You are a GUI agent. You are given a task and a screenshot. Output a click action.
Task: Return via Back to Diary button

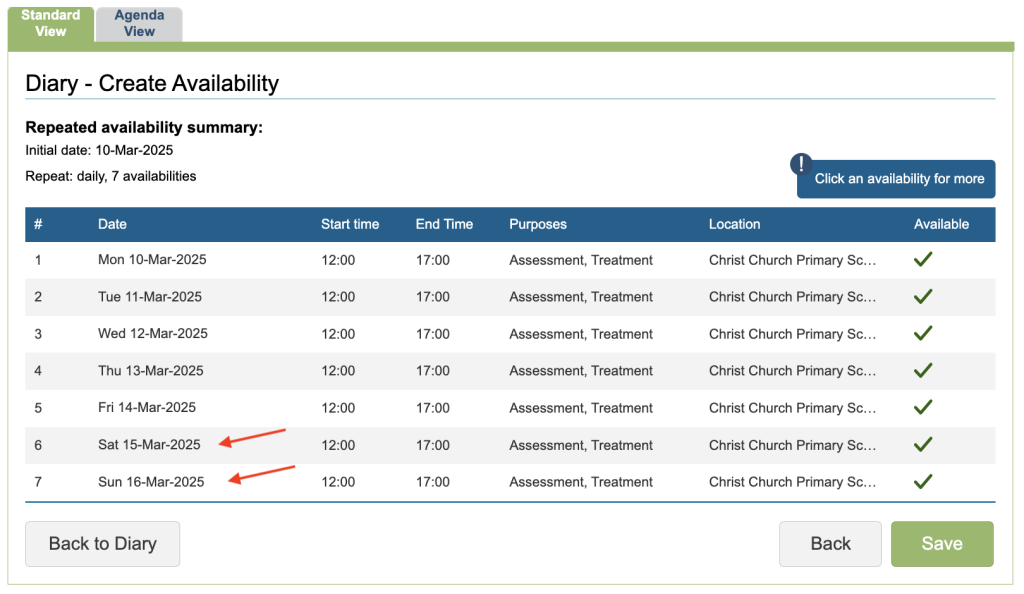click(102, 544)
